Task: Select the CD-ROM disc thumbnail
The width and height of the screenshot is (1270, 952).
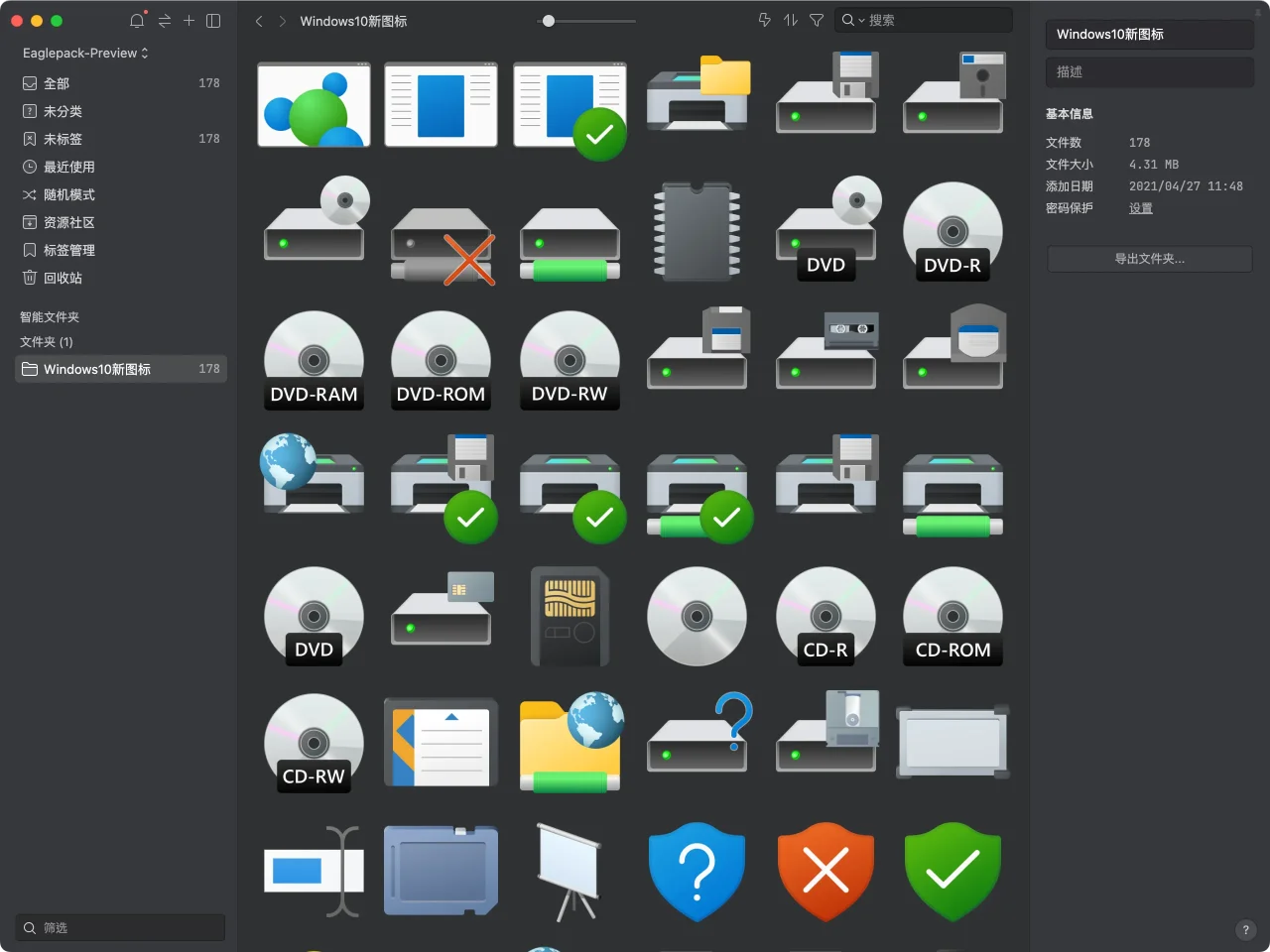Action: (x=952, y=616)
